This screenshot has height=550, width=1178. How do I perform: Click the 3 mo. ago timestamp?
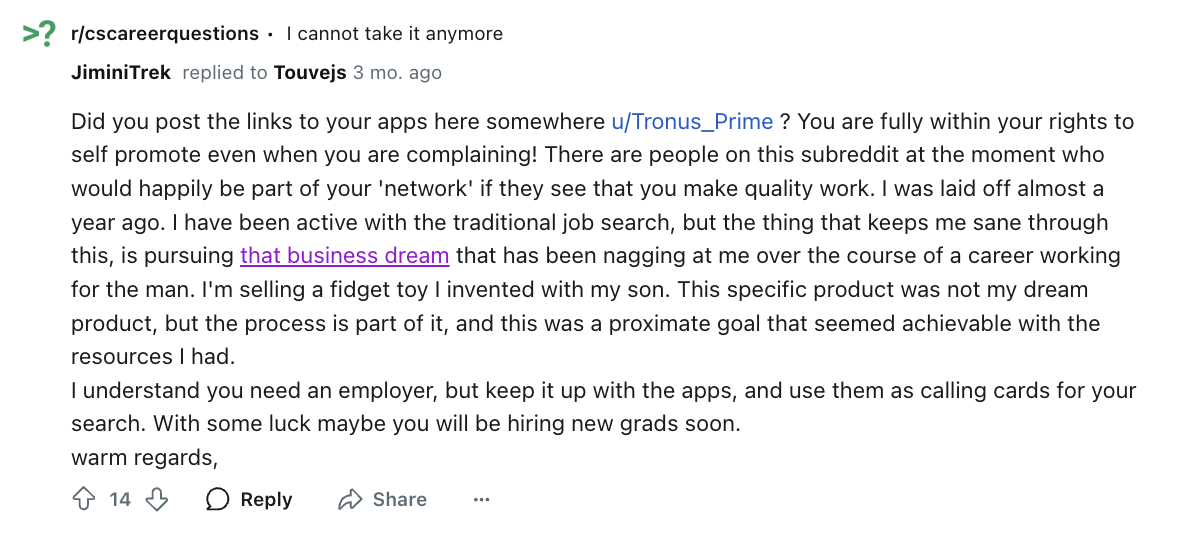[x=397, y=73]
